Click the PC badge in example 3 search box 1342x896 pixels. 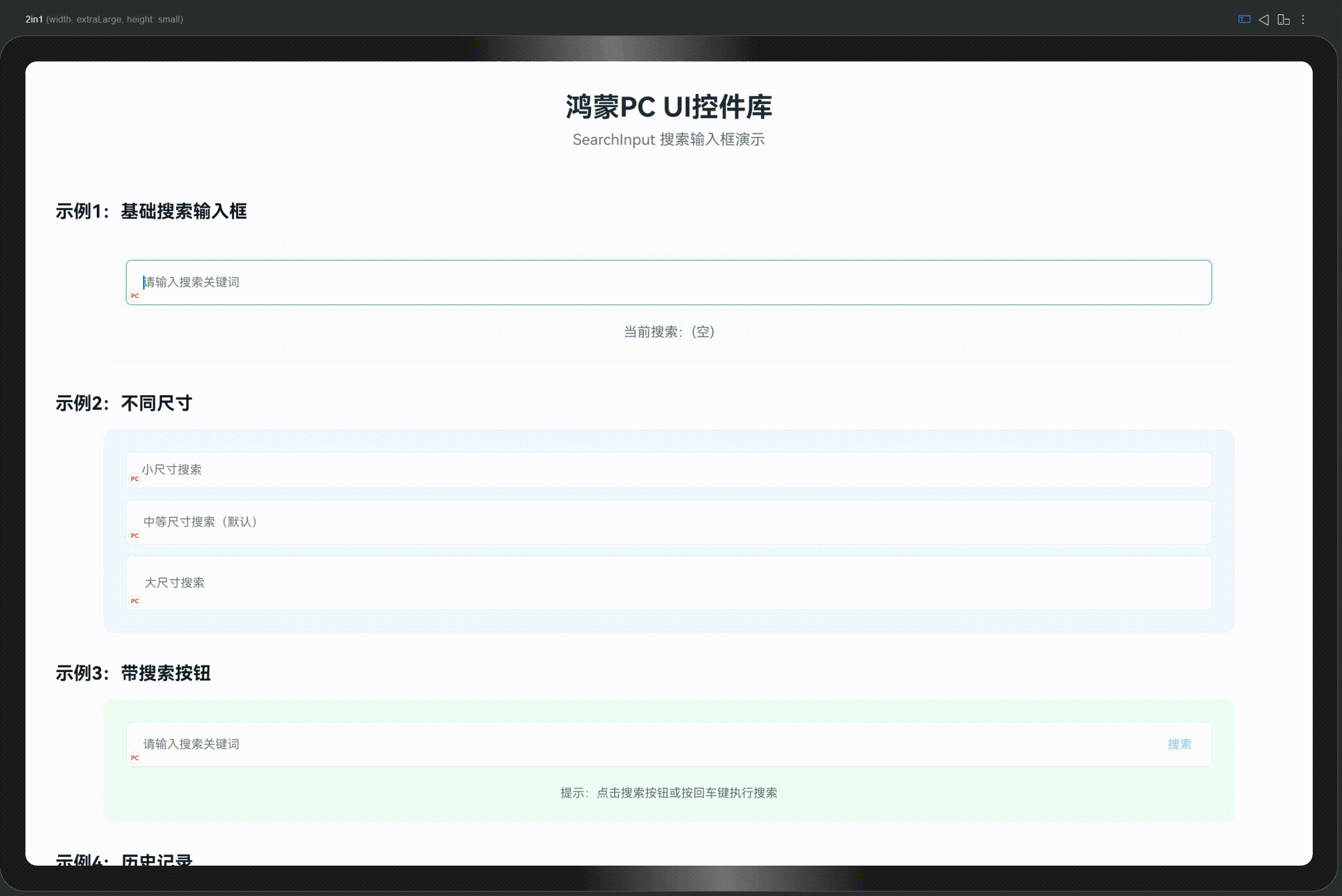[x=135, y=757]
